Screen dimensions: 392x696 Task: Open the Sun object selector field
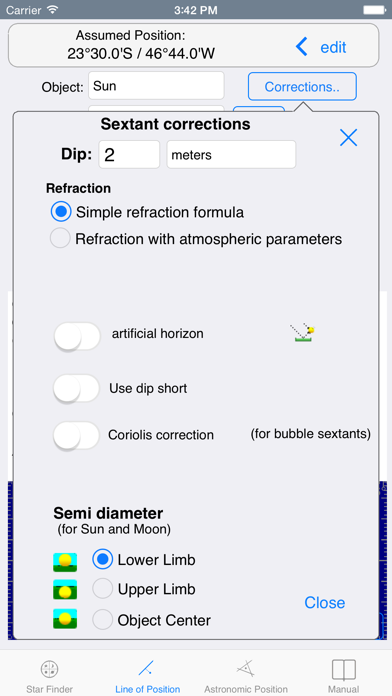[156, 85]
